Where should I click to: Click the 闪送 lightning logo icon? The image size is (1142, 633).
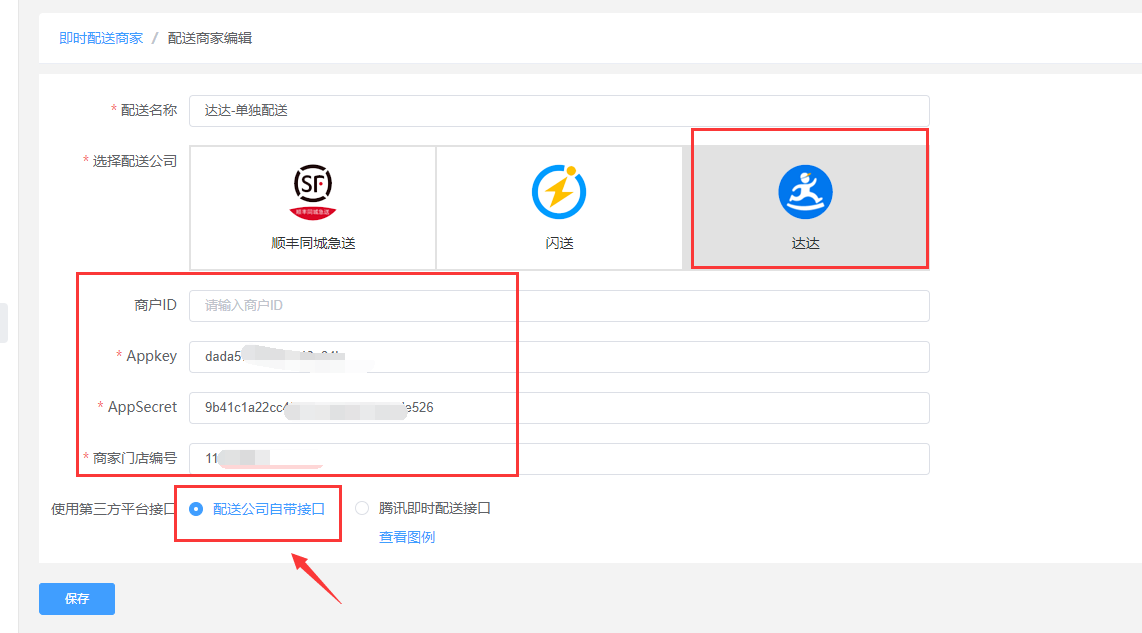tap(559, 191)
